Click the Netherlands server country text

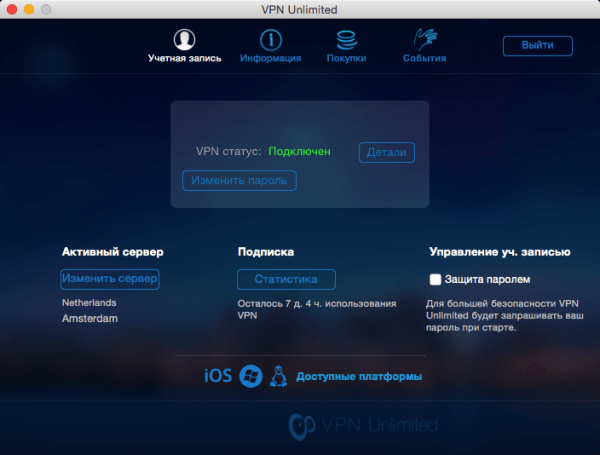(x=89, y=303)
